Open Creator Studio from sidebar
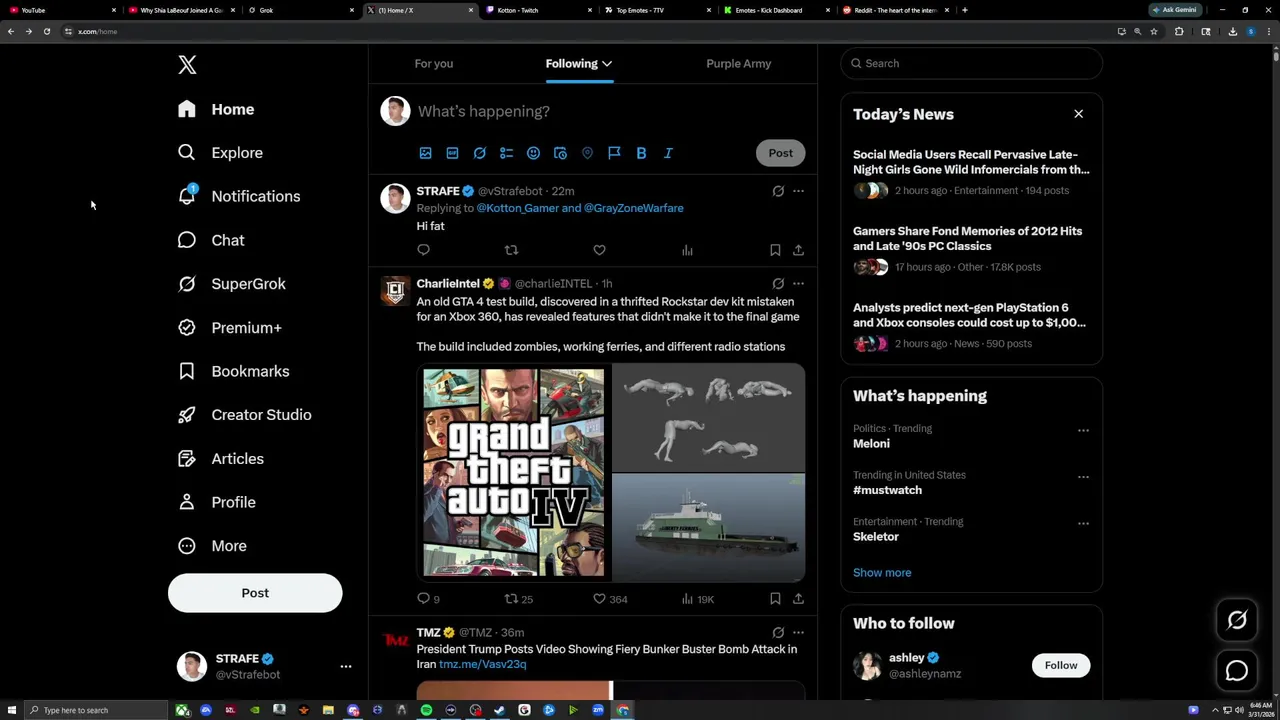This screenshot has height=720, width=1280. click(246, 415)
